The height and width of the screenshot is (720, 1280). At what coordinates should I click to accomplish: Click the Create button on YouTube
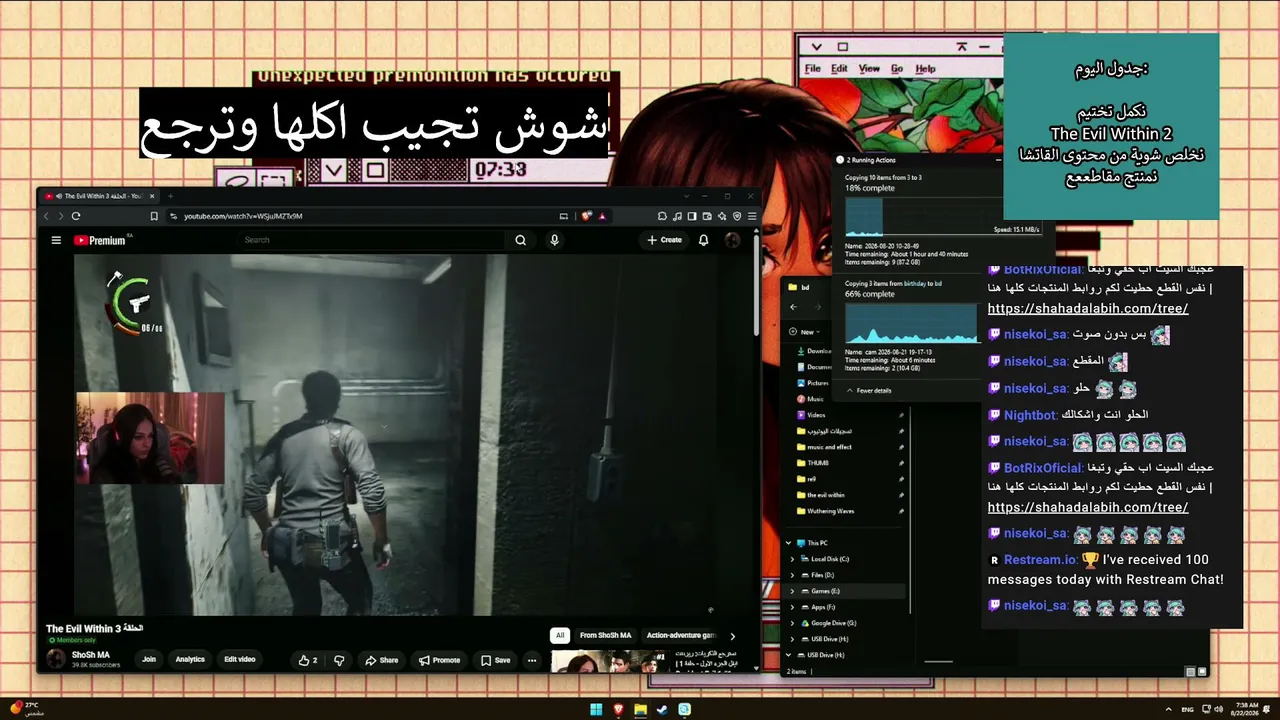pos(664,240)
